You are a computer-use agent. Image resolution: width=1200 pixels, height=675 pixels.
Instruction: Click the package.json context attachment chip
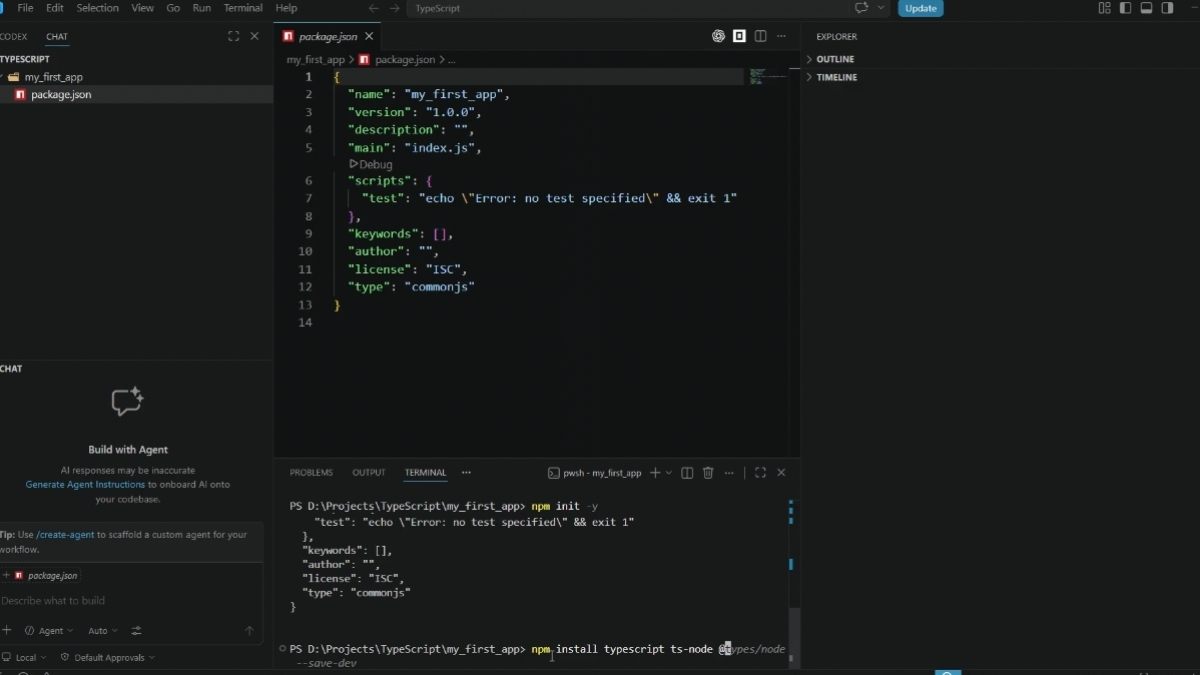(46, 576)
